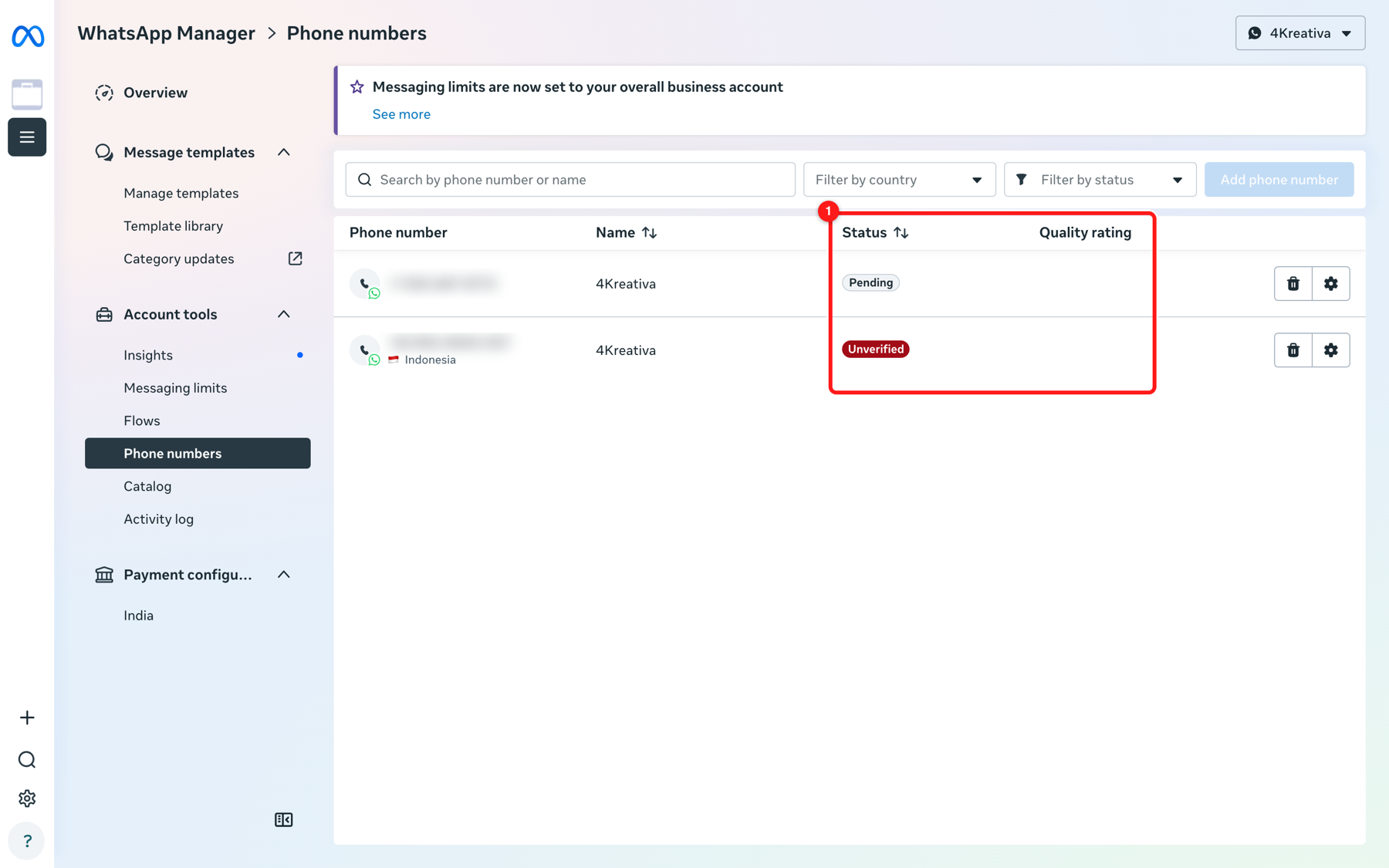Sort table by Status arrows
The width and height of the screenshot is (1389, 868).
pos(901,232)
